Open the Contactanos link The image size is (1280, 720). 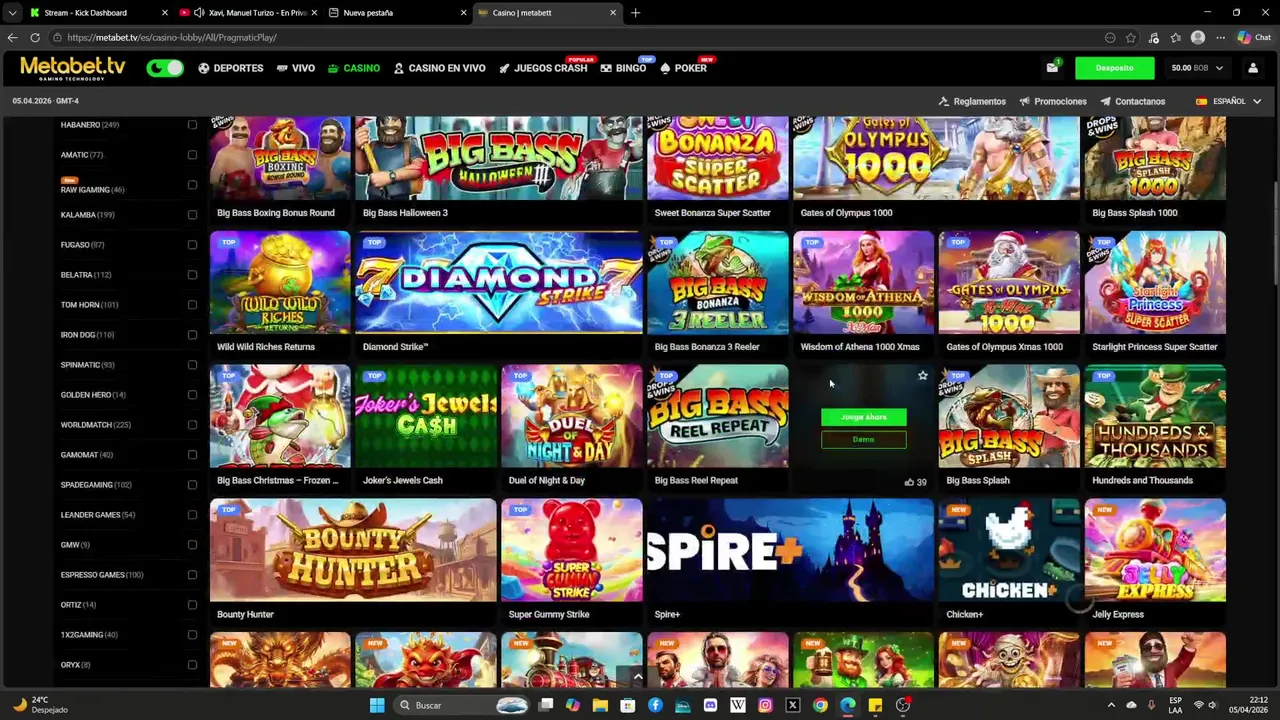pos(1133,101)
